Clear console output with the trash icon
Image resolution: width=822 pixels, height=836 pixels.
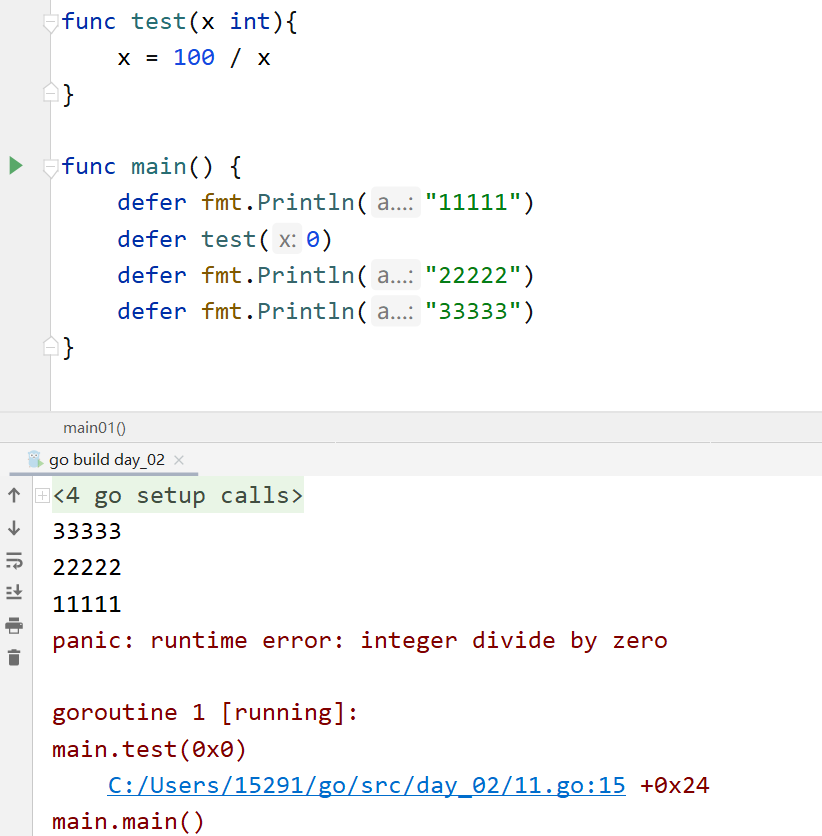tap(14, 657)
